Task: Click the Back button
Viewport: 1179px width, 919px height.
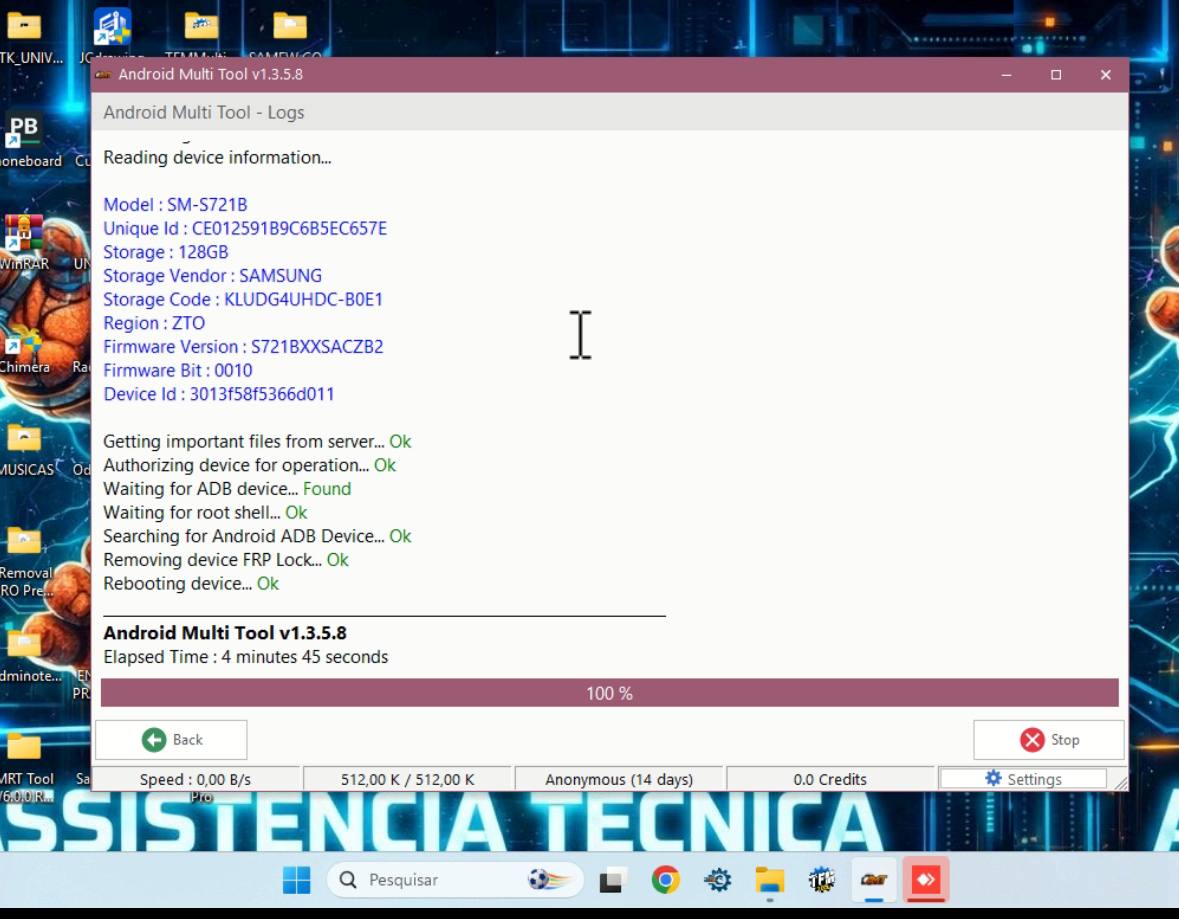Action: click(171, 740)
